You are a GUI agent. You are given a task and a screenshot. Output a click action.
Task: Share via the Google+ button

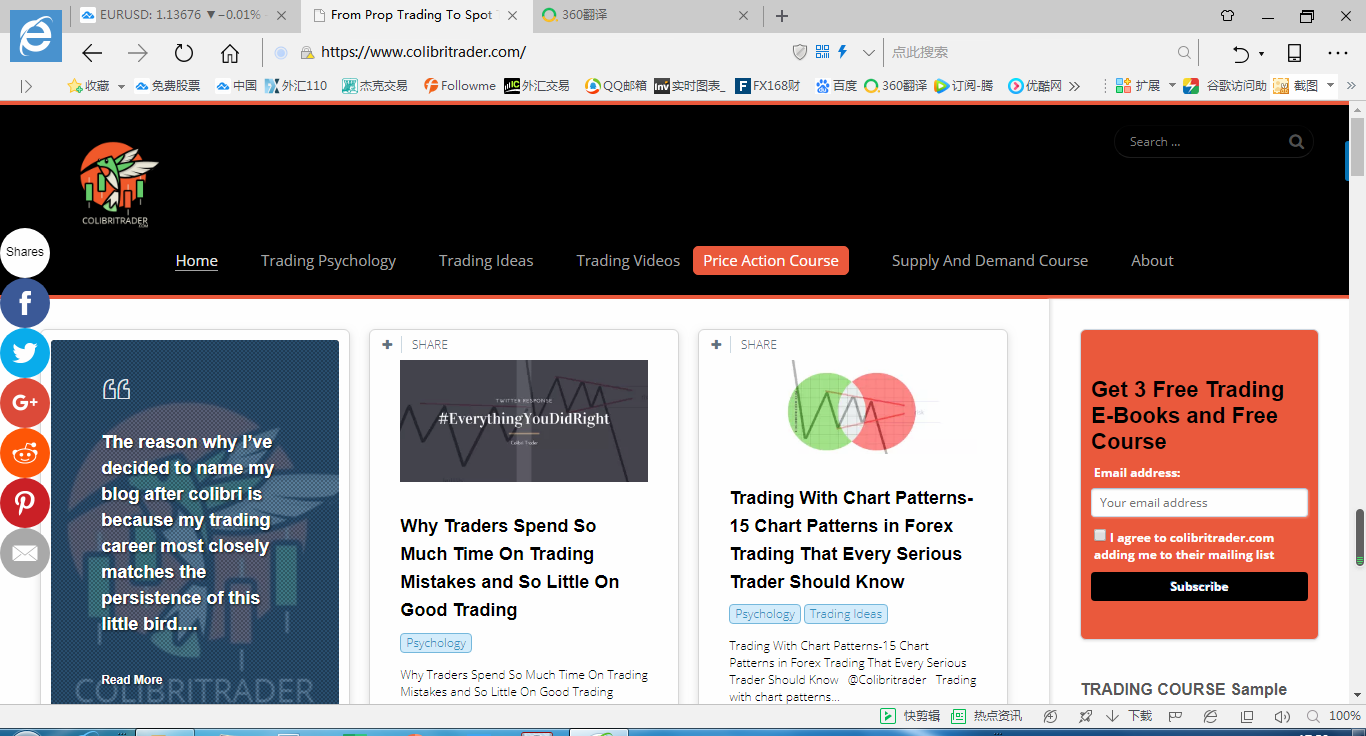click(x=25, y=403)
